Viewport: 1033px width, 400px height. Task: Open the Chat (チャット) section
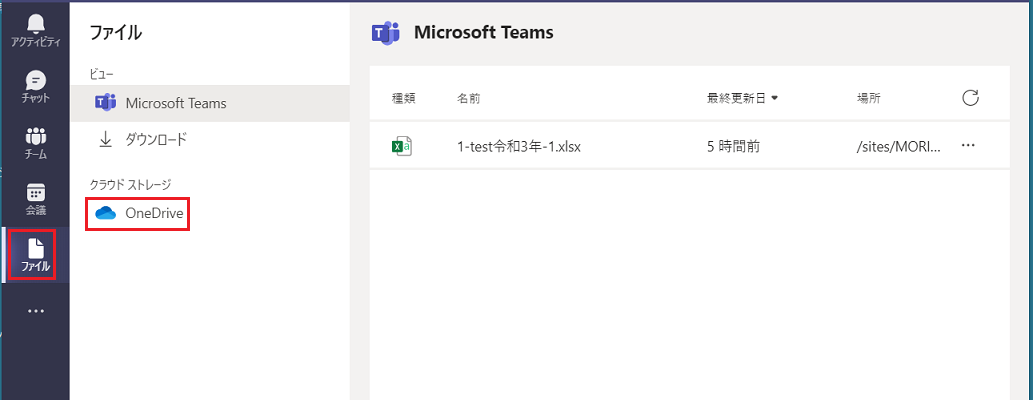(x=36, y=87)
